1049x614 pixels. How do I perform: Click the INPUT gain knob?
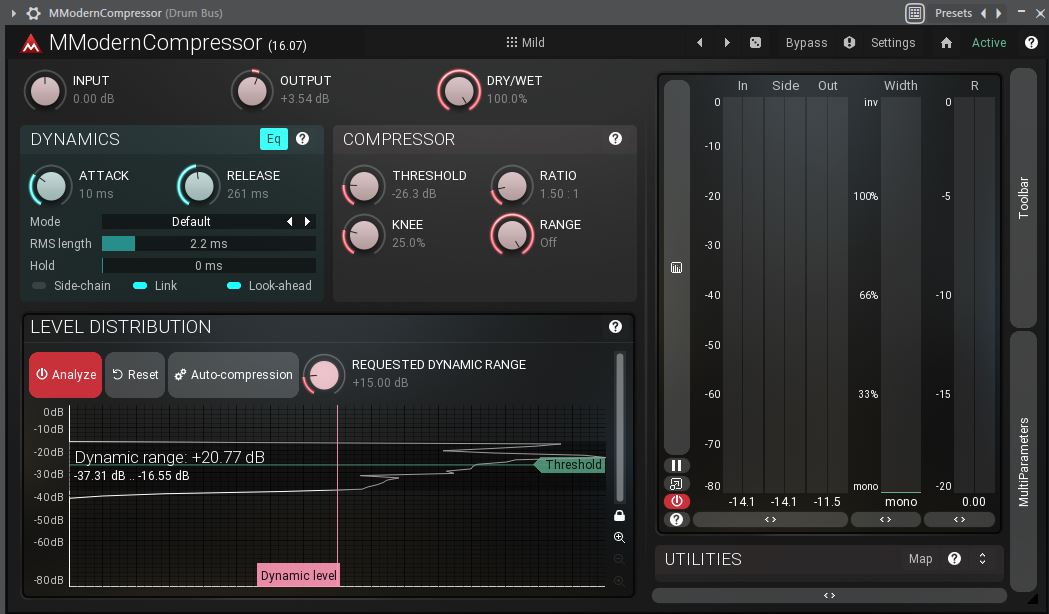click(x=45, y=90)
